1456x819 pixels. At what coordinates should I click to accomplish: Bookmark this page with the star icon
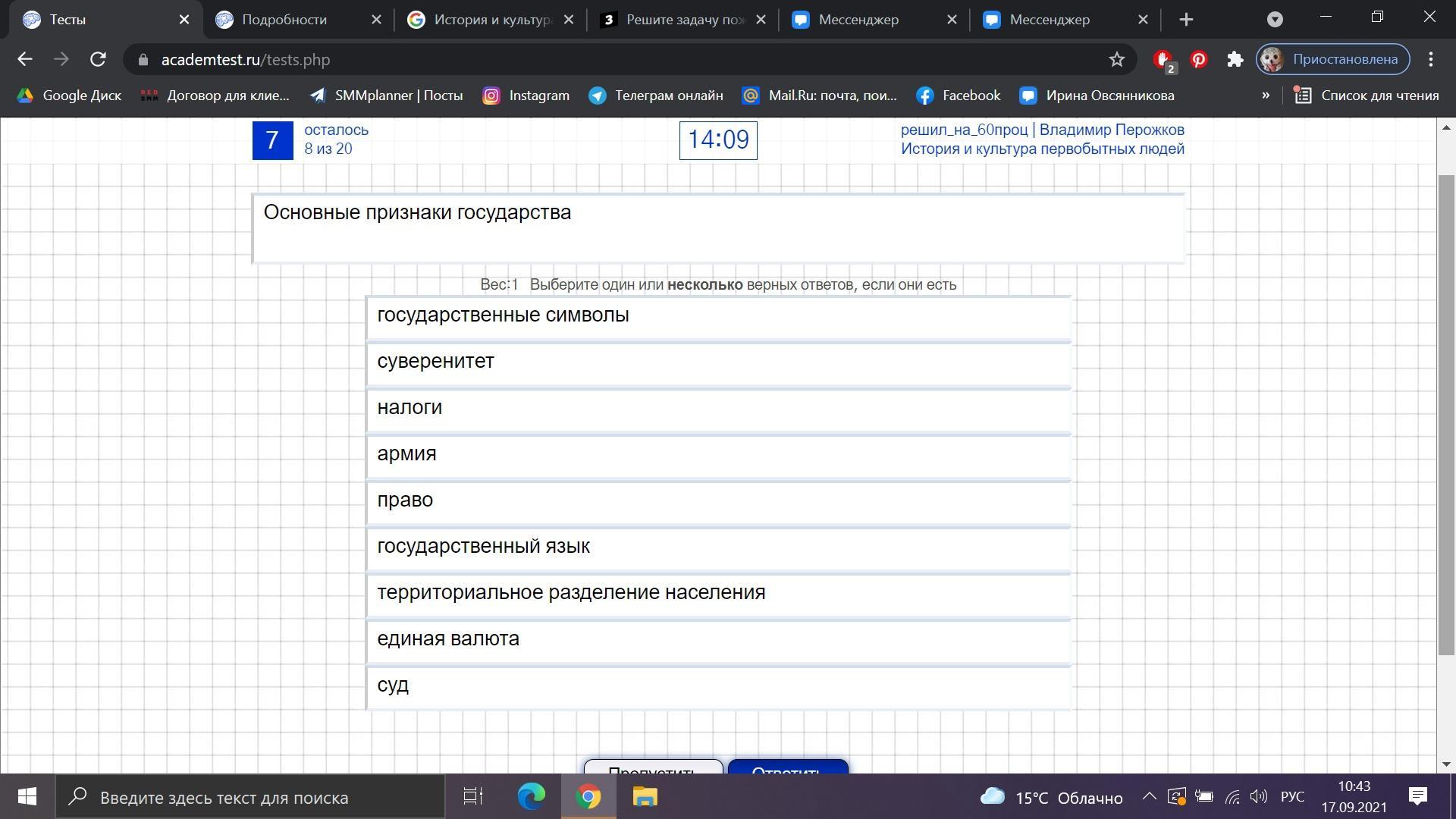1116,59
